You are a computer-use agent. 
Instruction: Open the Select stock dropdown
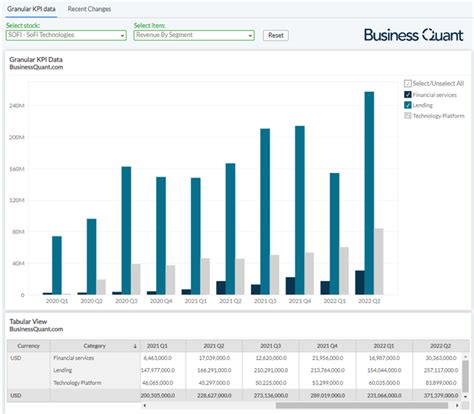(x=66, y=35)
